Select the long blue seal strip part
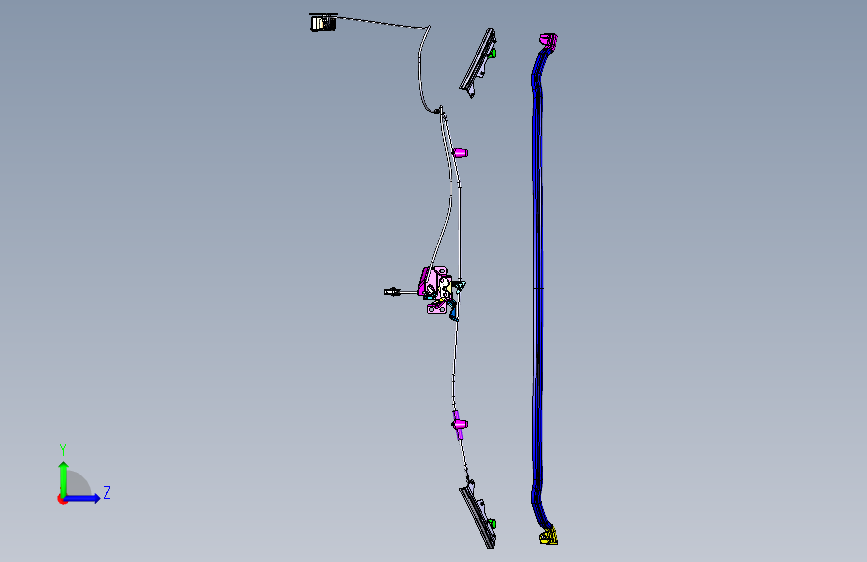This screenshot has width=867, height=562. (537, 288)
